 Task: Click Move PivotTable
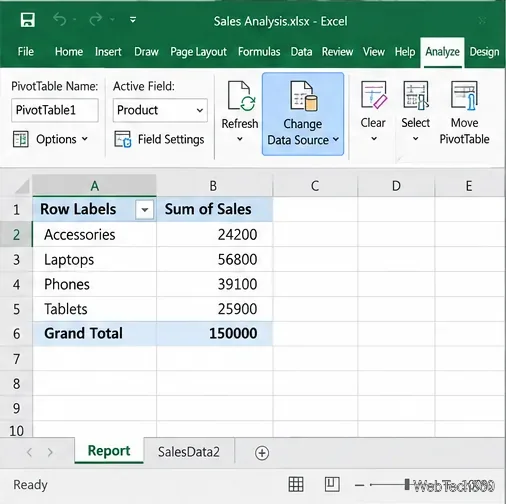coord(464,113)
